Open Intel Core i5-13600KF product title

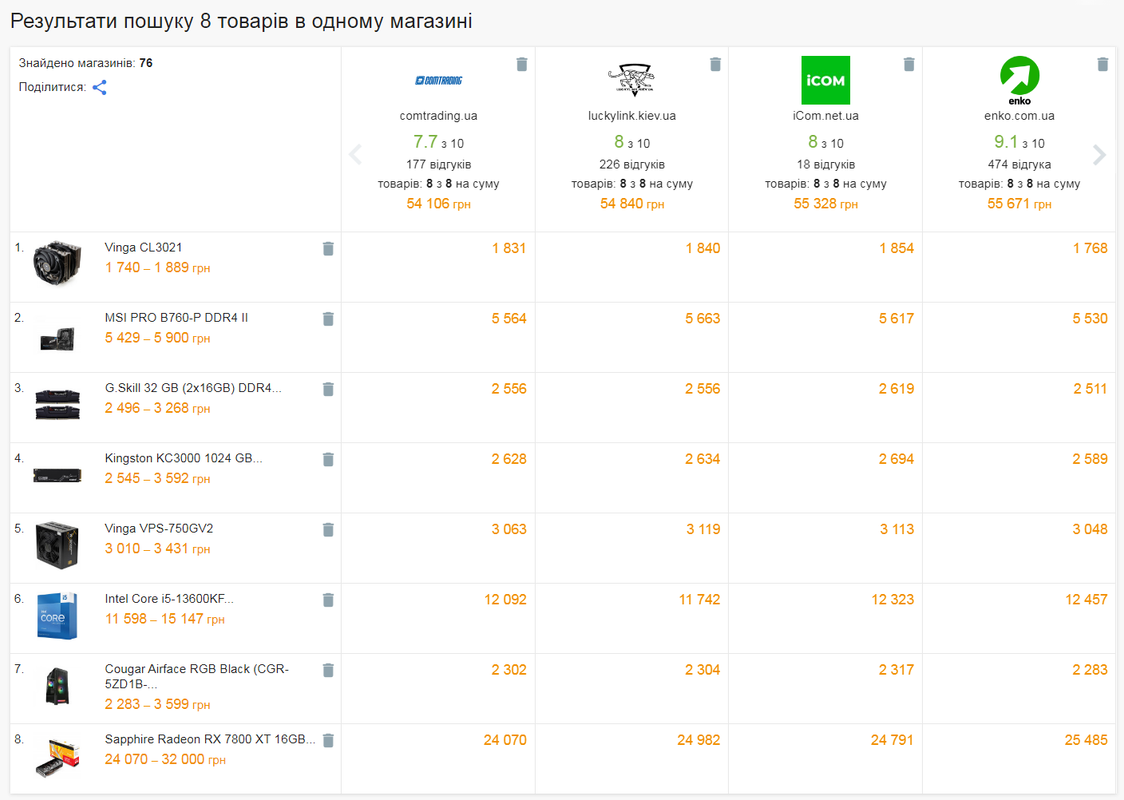point(169,599)
